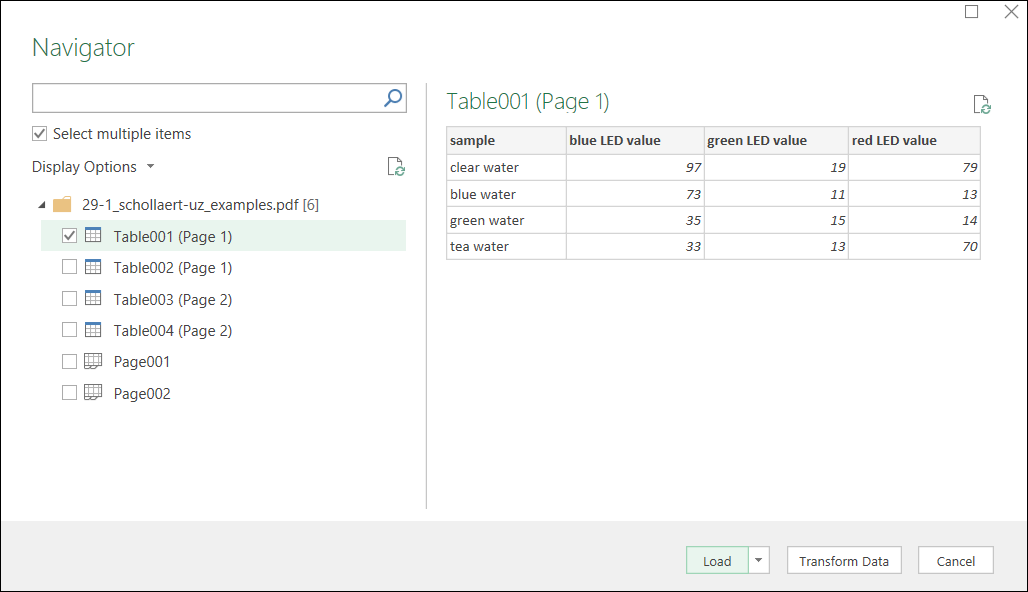Viewport: 1028px width, 592px height.
Task: Click the green LED value 11 cell
Action: coord(776,194)
